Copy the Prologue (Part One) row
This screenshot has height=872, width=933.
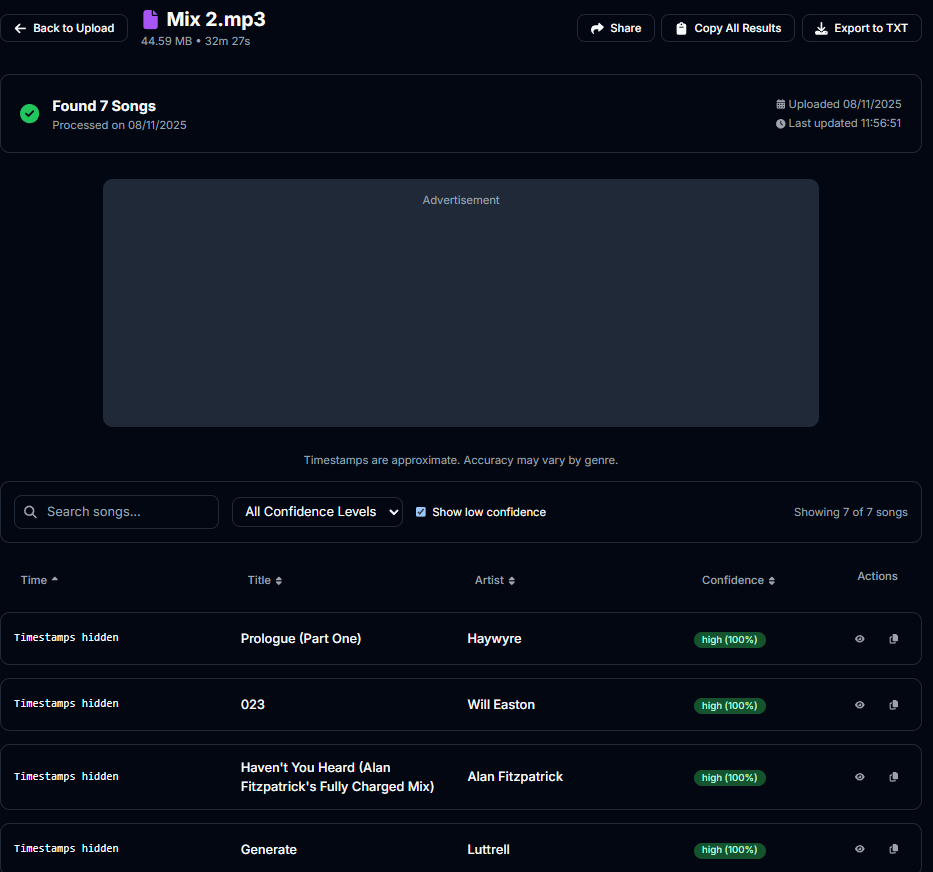[893, 639]
